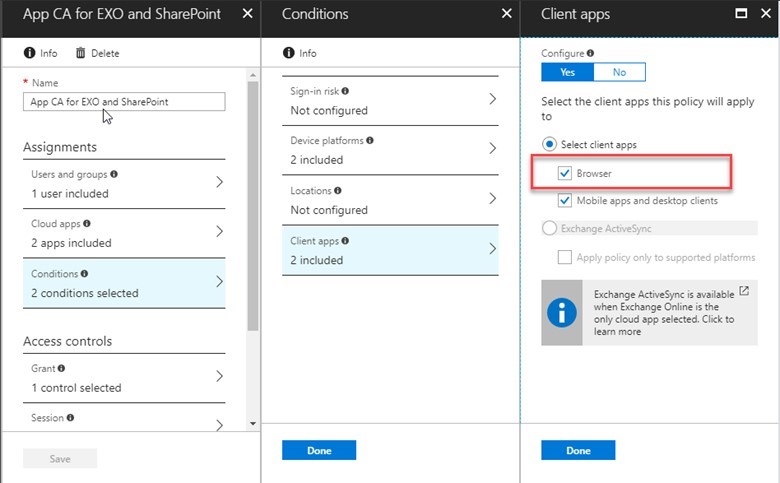
Task: Select the Device platforms condition
Action: [x=390, y=150]
